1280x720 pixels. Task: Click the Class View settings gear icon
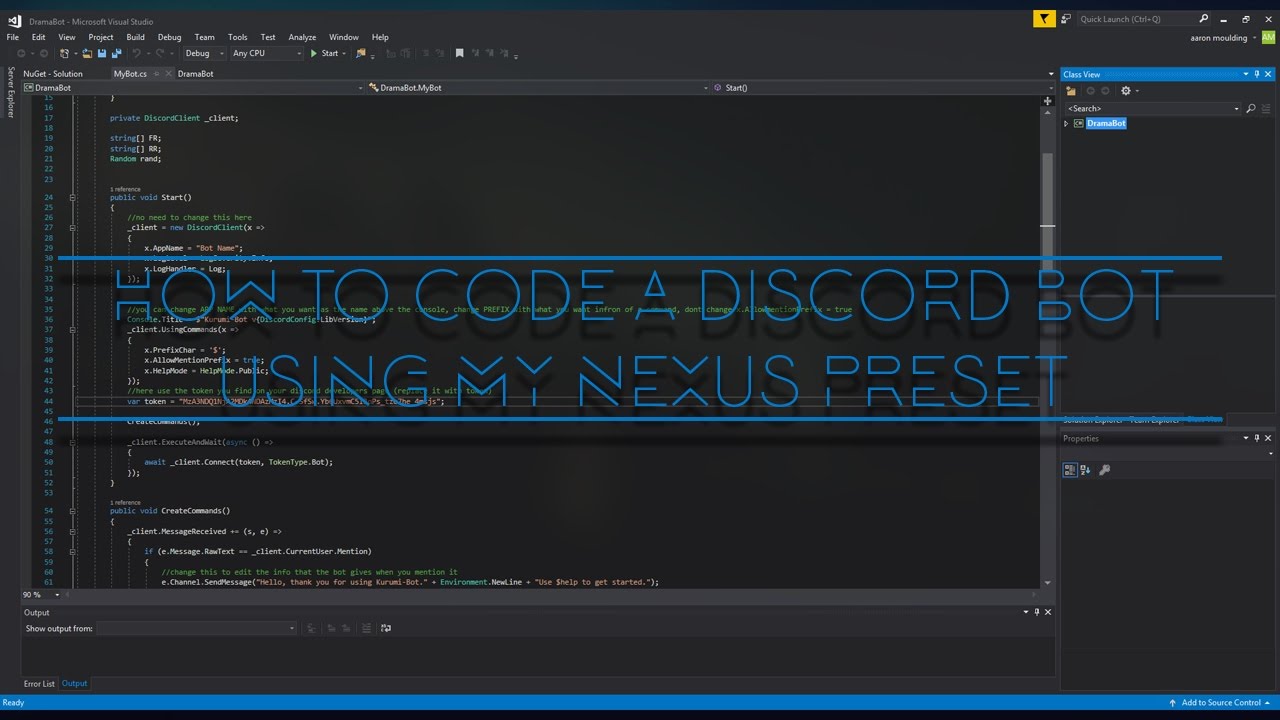point(1125,91)
